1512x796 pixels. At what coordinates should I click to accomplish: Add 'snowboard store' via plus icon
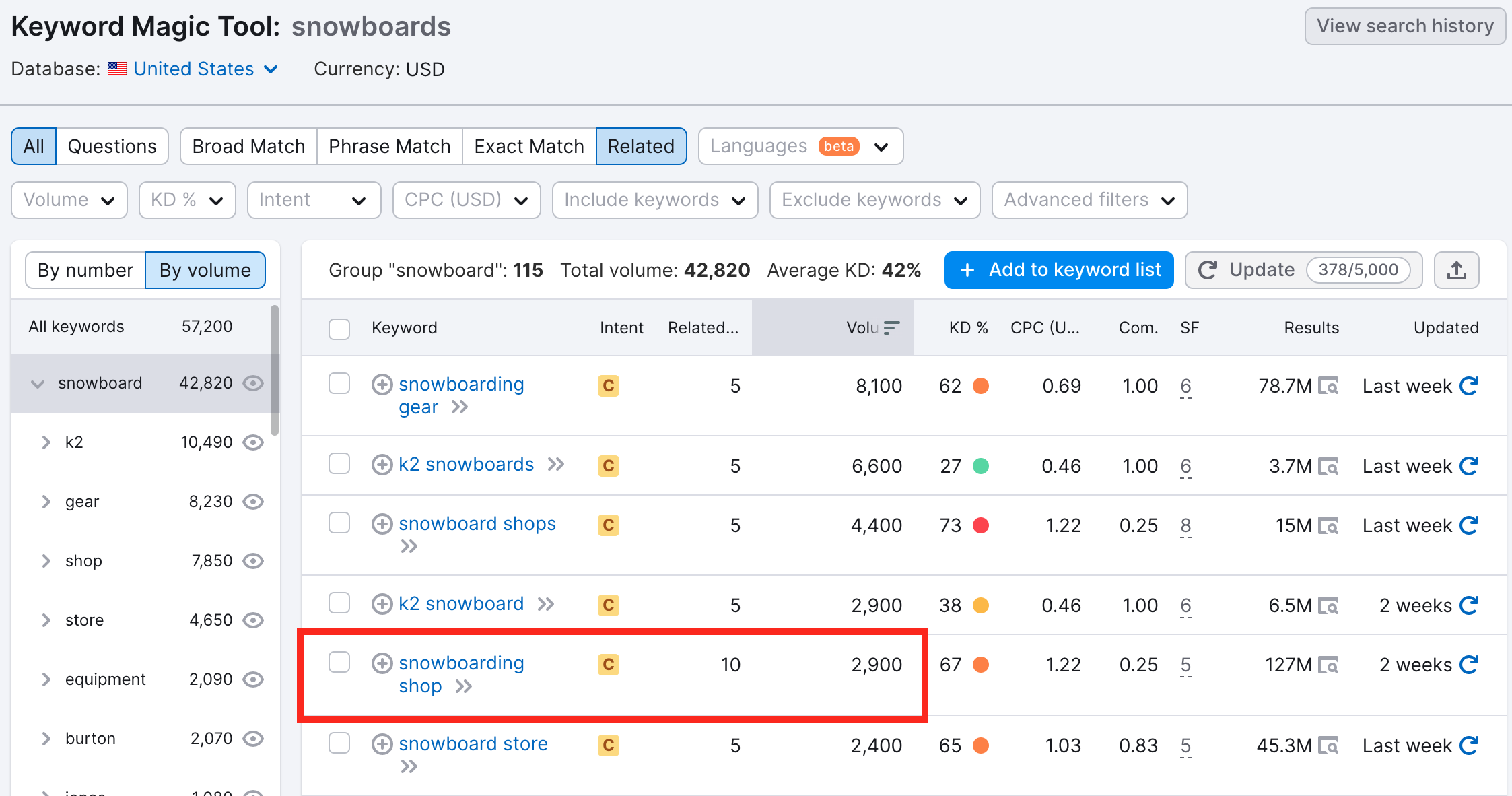coord(382,744)
